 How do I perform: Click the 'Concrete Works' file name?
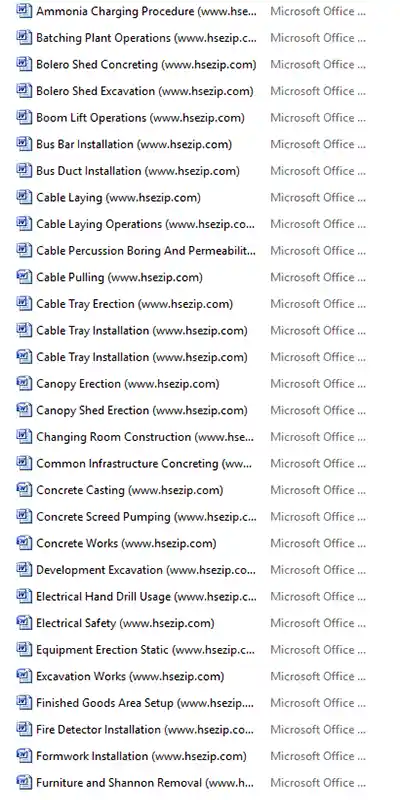(126, 543)
